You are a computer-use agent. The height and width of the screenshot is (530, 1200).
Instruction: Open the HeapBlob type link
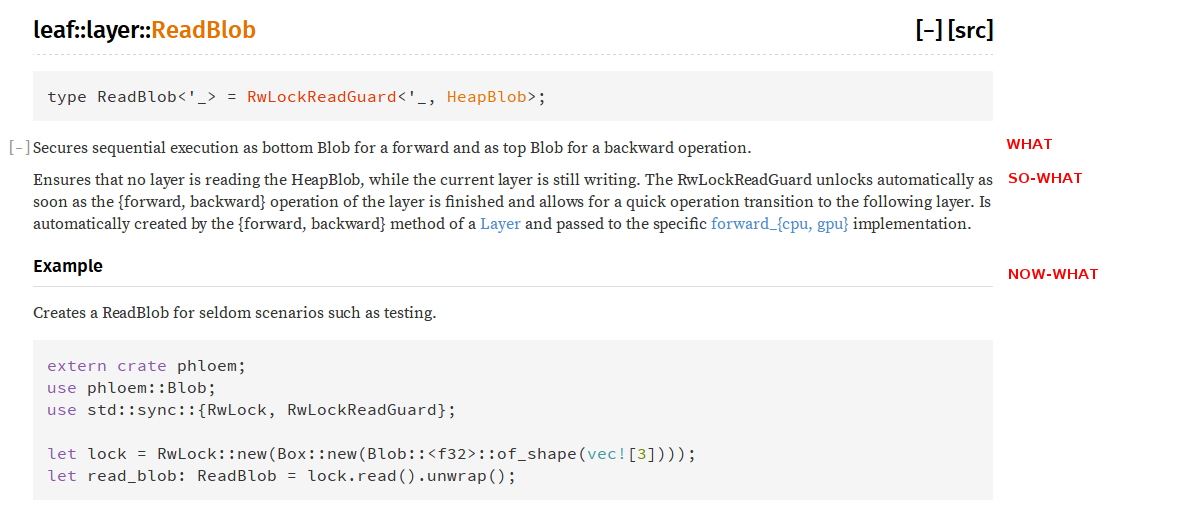(x=487, y=97)
